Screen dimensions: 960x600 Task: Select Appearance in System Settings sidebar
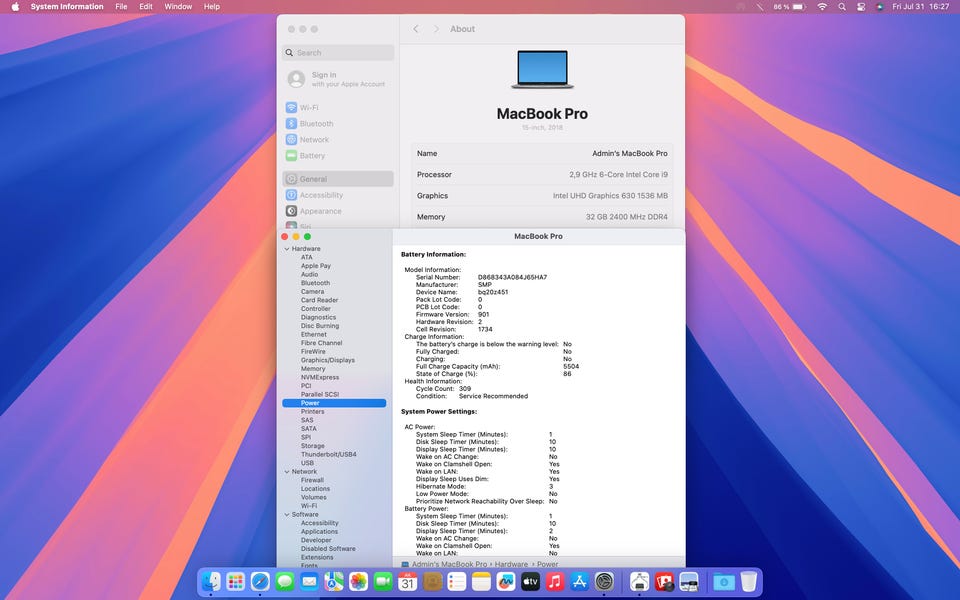pyautogui.click(x=338, y=211)
